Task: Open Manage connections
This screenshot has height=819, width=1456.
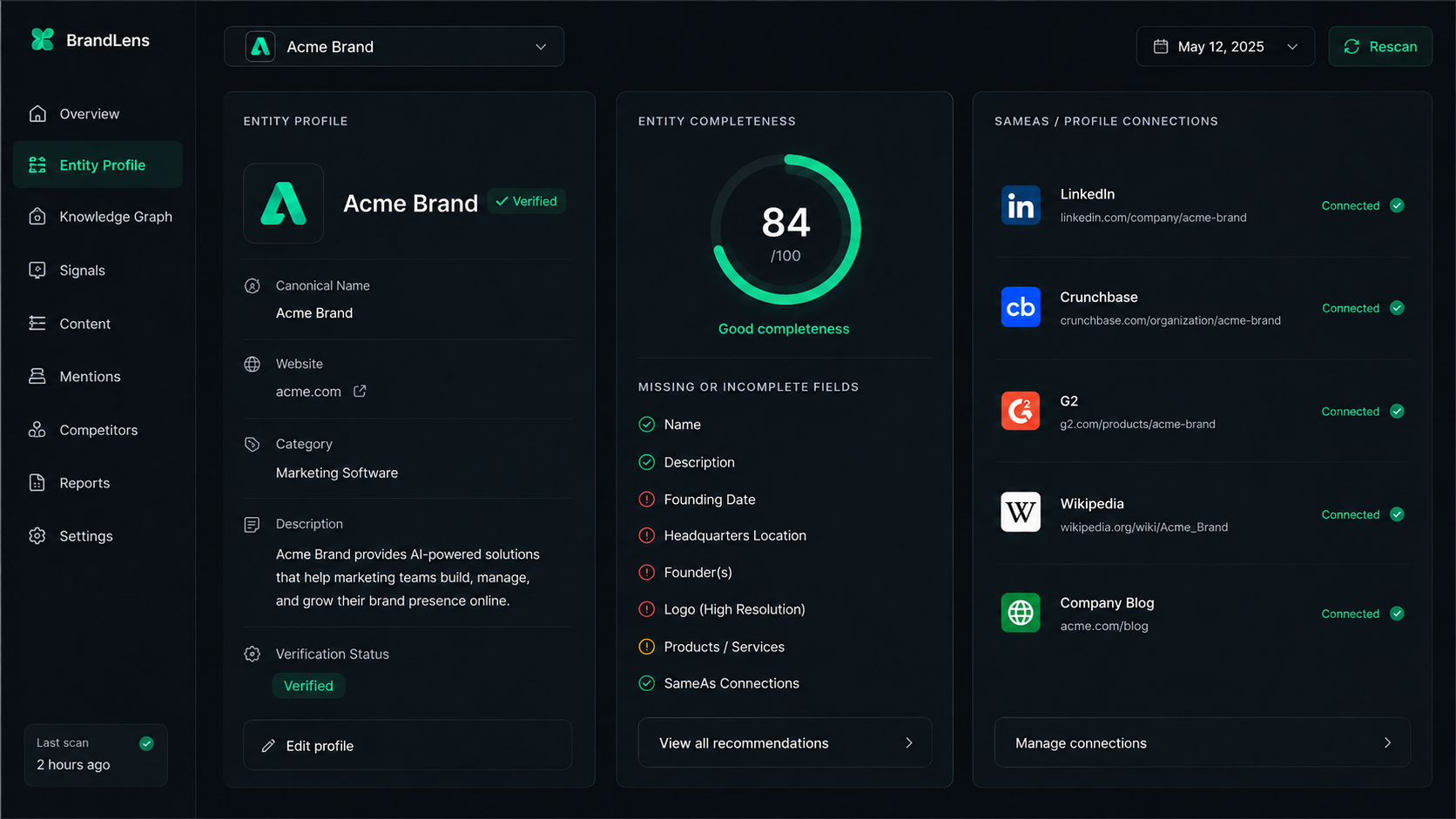Action: click(1203, 742)
